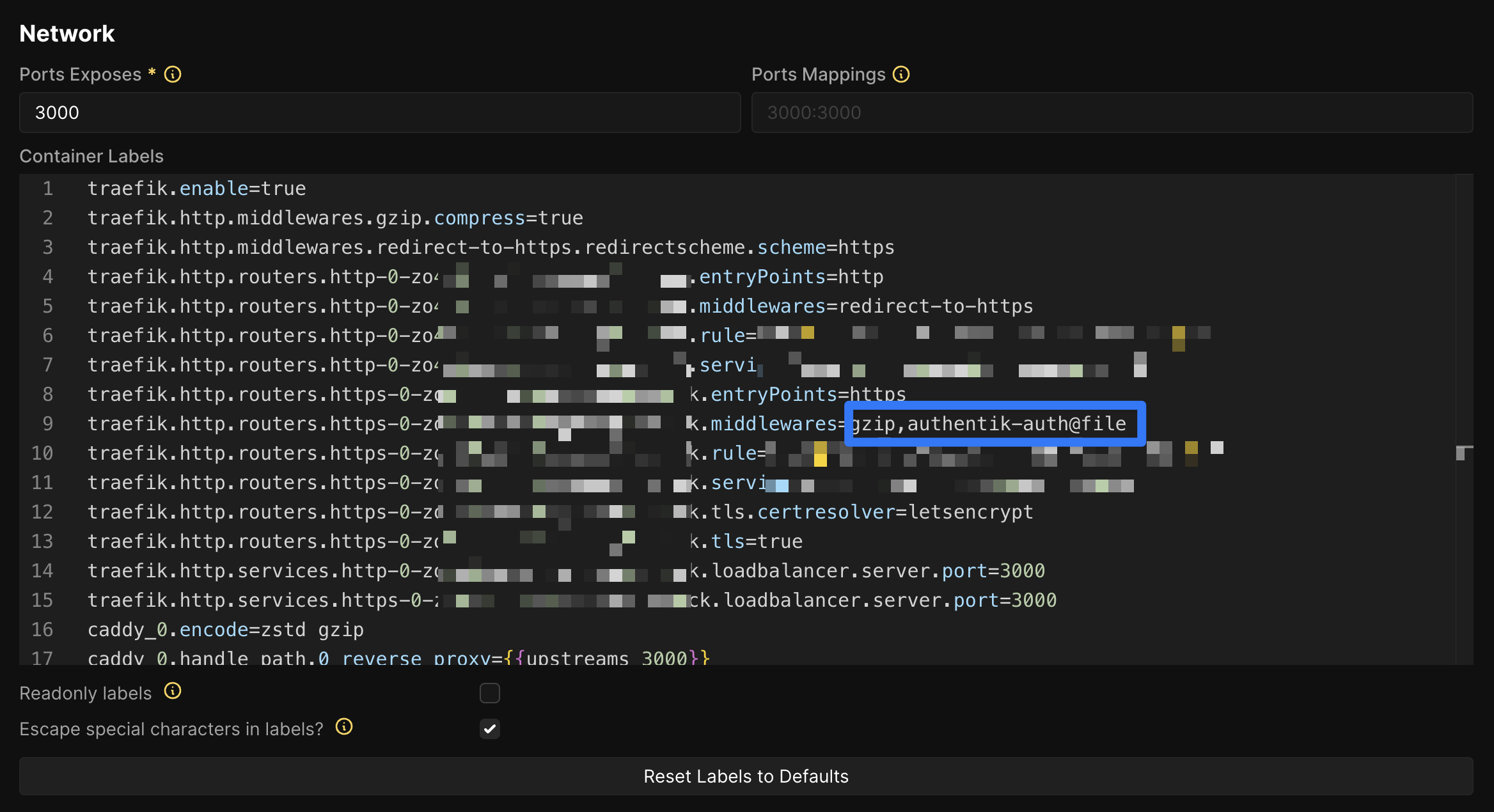Click caddy_0.encode=zstd gzip line
The image size is (1494, 812).
[x=226, y=630]
